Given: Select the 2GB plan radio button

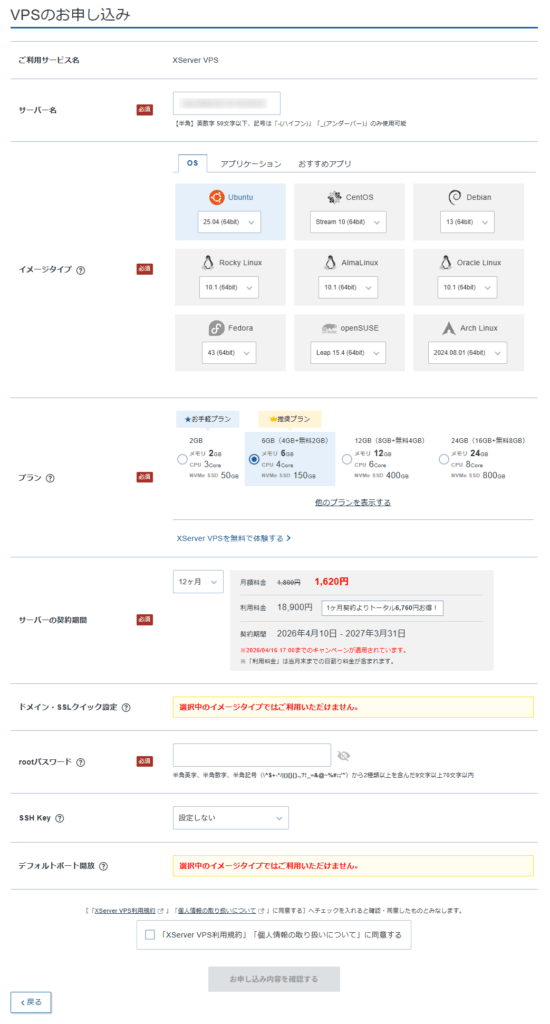Looking at the screenshot, I should coord(182,460).
